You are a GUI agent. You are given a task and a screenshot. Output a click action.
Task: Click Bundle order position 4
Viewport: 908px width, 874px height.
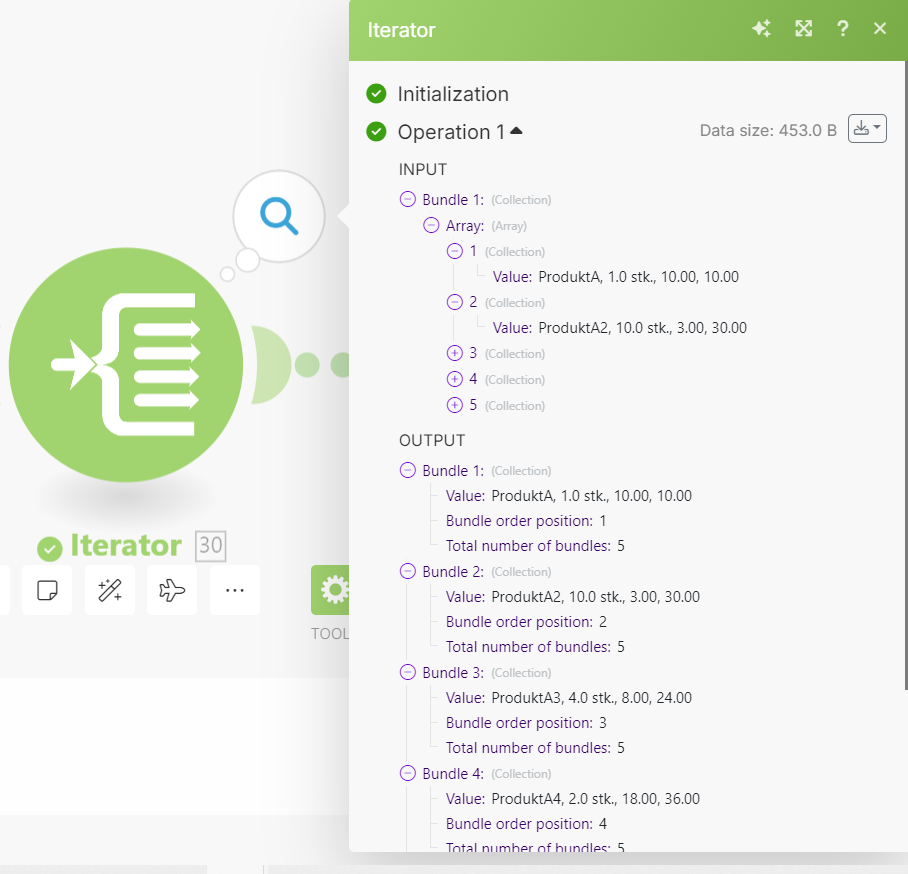click(x=526, y=824)
